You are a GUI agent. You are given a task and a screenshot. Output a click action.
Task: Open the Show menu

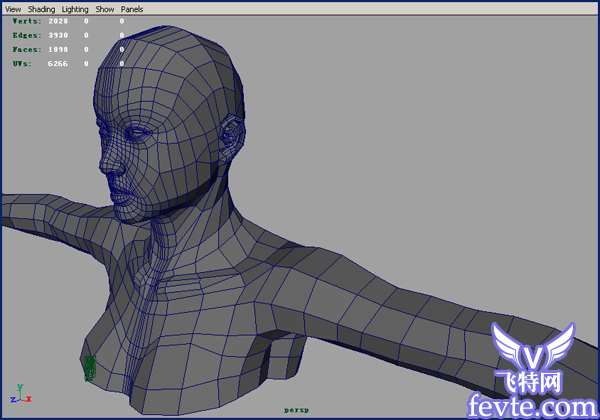104,9
